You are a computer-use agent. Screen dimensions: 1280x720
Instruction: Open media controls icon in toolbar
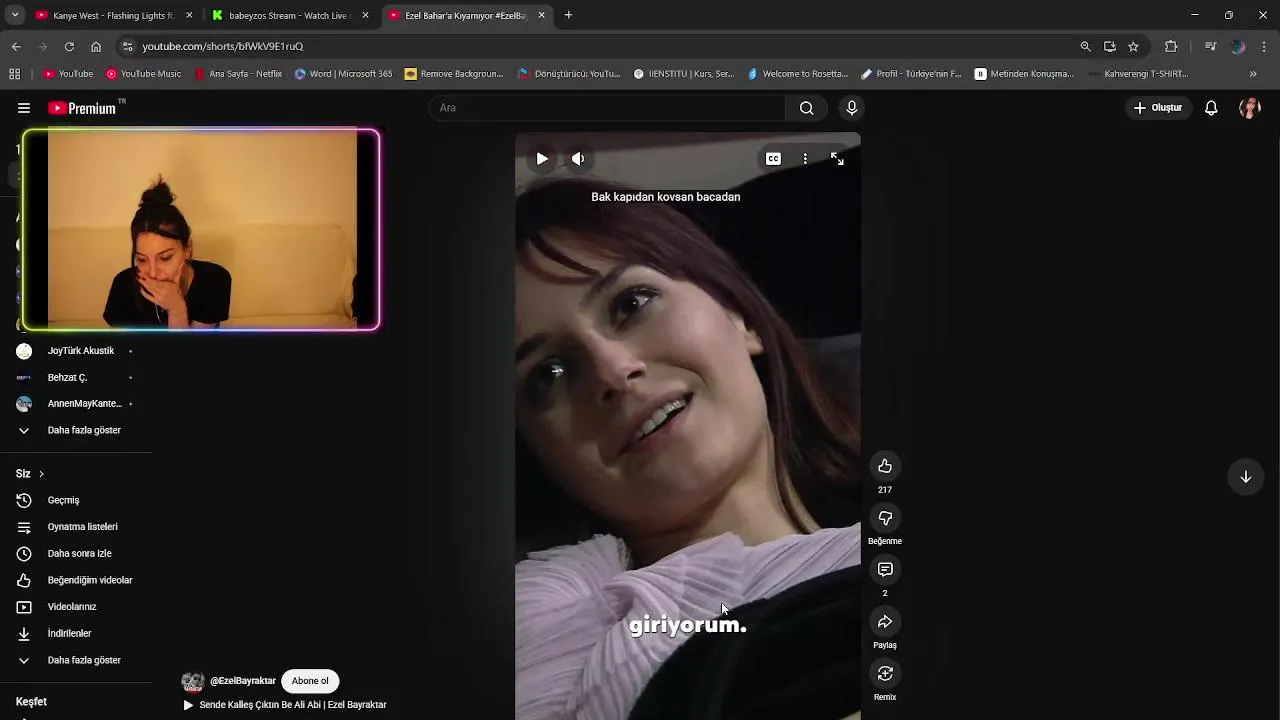[1210, 46]
